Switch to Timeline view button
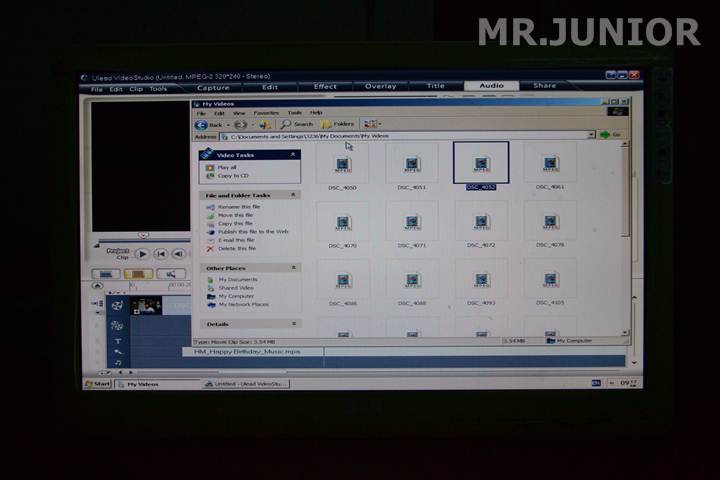720x480 pixels. [x=138, y=274]
